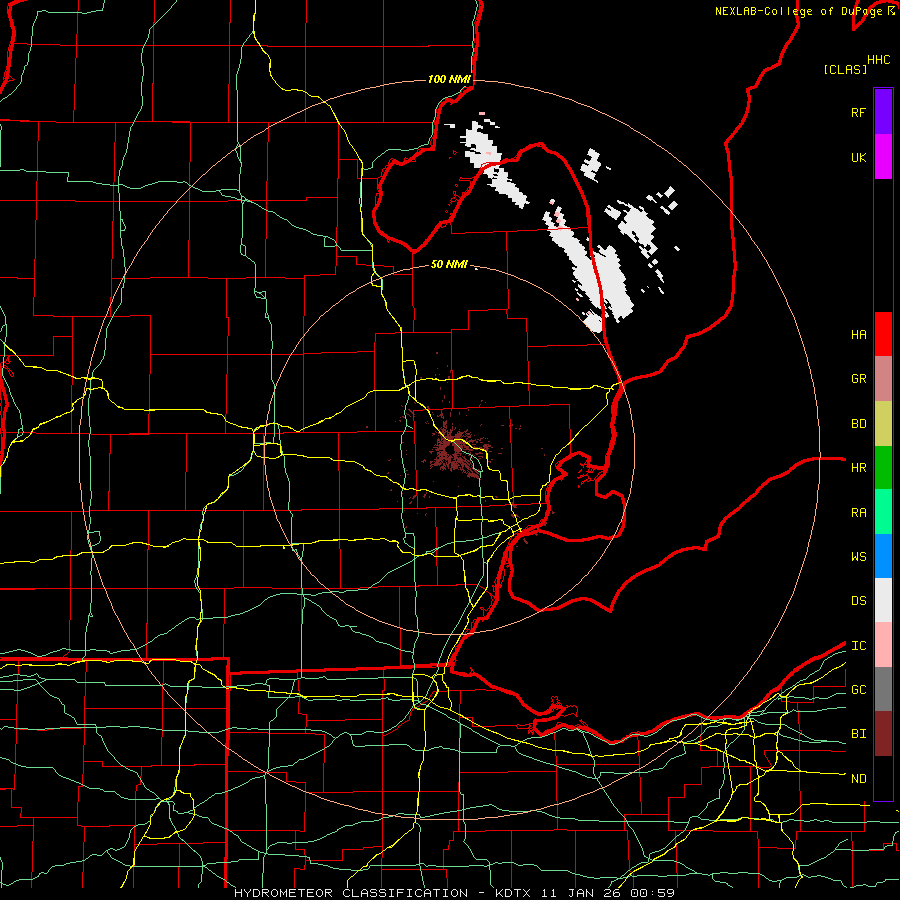Click the HR green legend swatch
This screenshot has width=900, height=900.
click(883, 467)
